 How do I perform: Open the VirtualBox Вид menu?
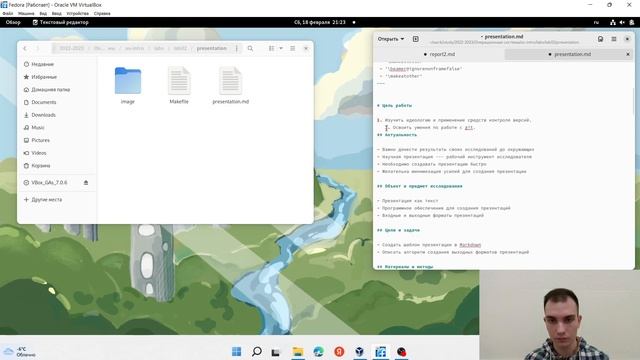[x=43, y=13]
